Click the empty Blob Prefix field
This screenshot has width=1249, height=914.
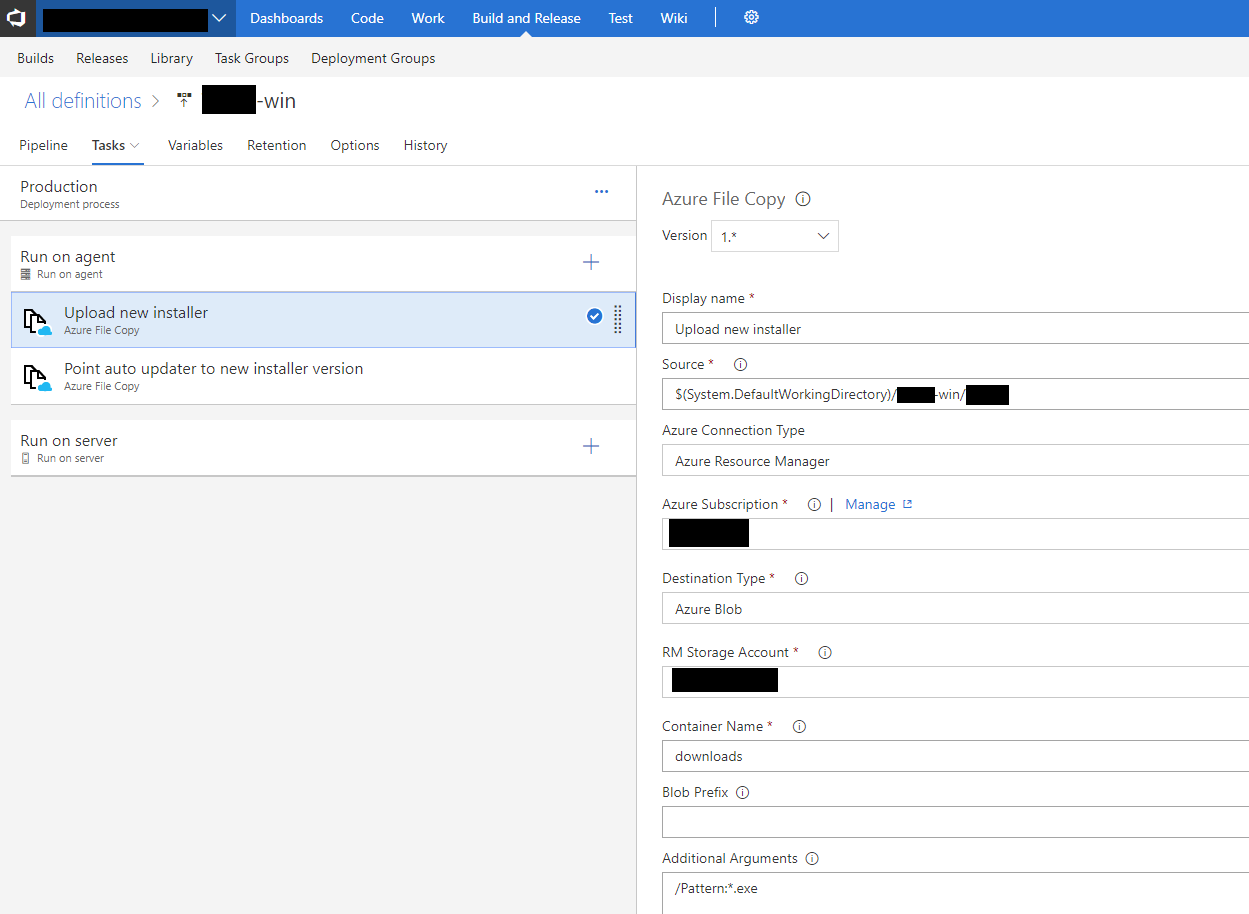(x=955, y=822)
